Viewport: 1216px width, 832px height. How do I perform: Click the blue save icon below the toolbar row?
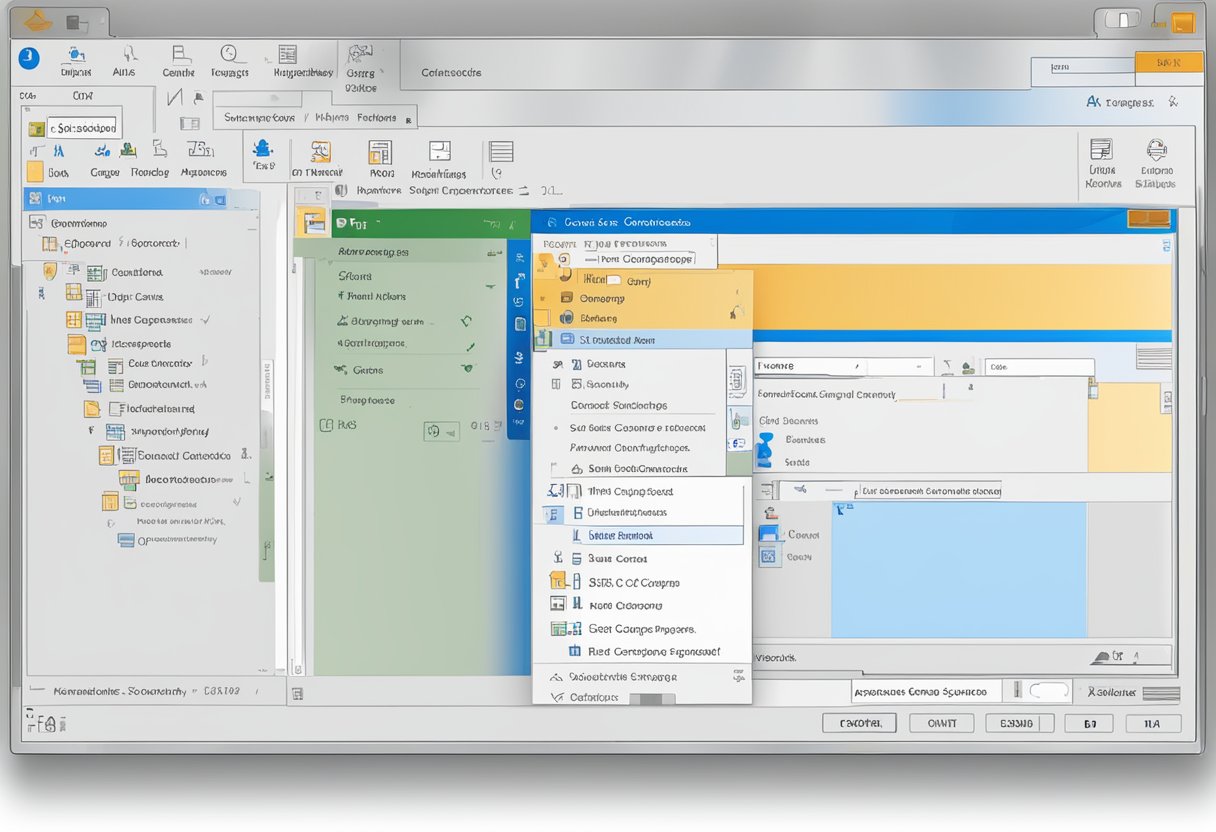[x=769, y=534]
